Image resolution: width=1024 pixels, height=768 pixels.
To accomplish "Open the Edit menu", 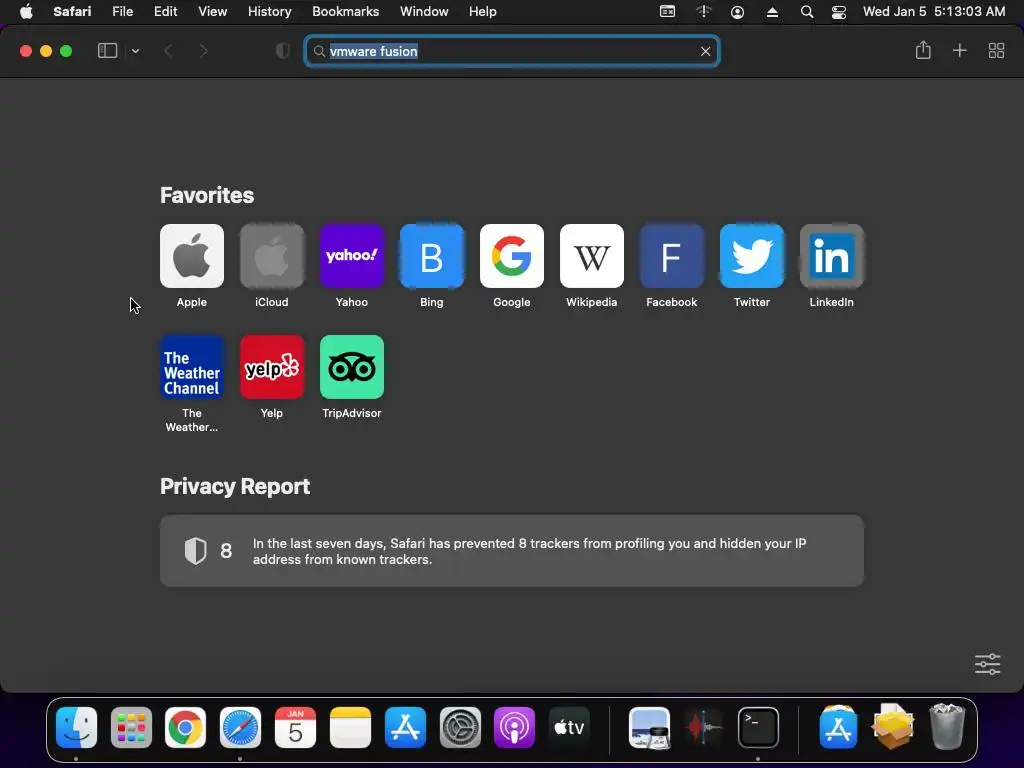I will point(165,12).
